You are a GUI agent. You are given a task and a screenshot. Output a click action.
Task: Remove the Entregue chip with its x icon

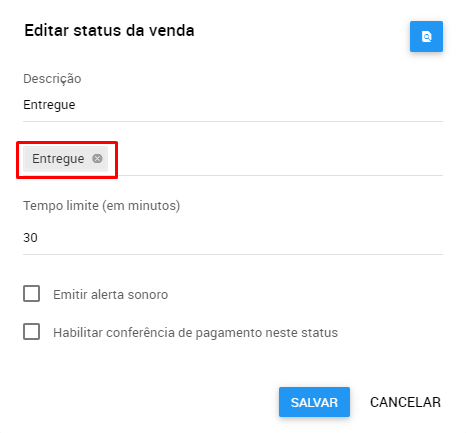tap(97, 158)
